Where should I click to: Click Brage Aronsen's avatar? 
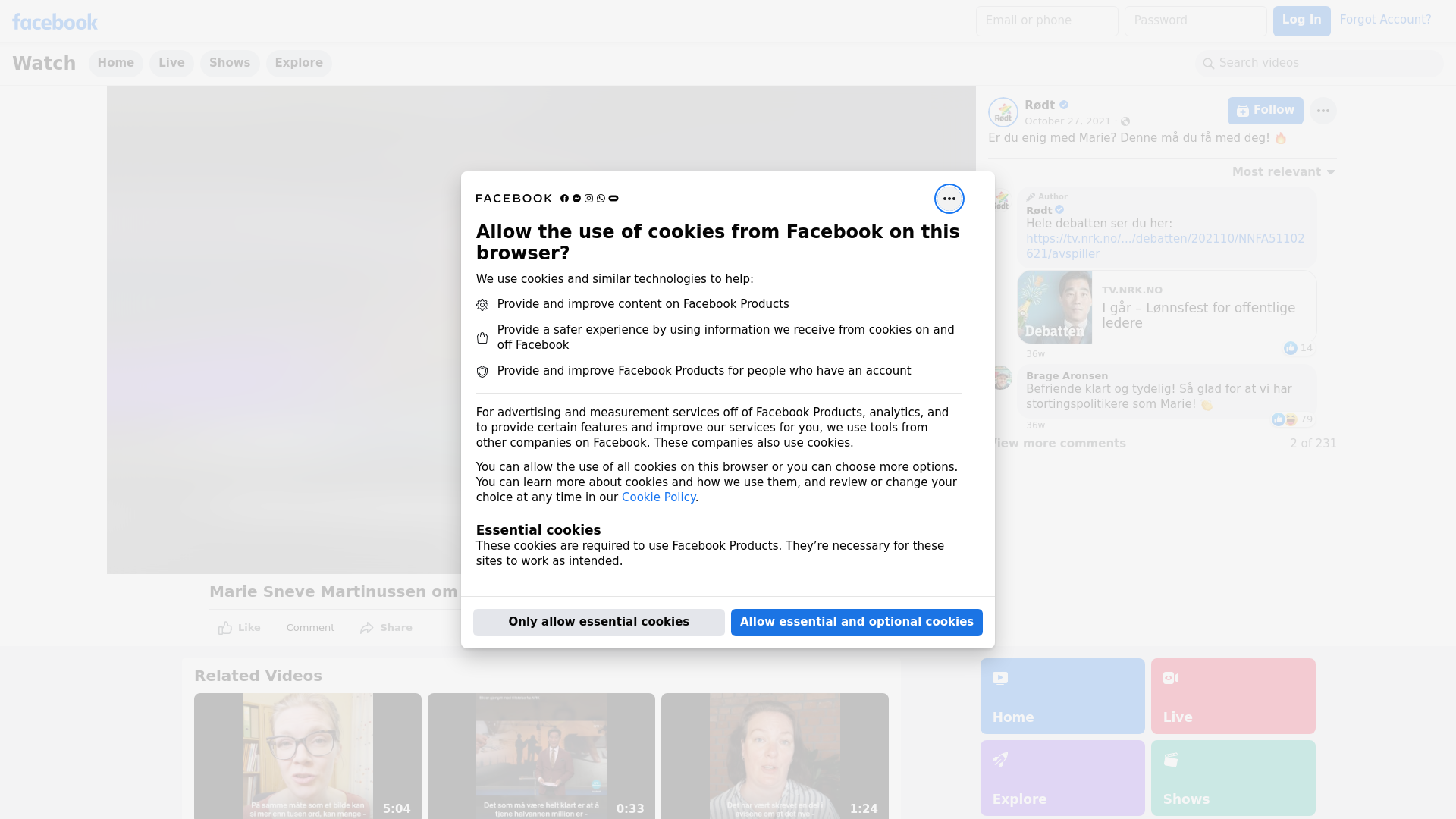pos(1001,378)
